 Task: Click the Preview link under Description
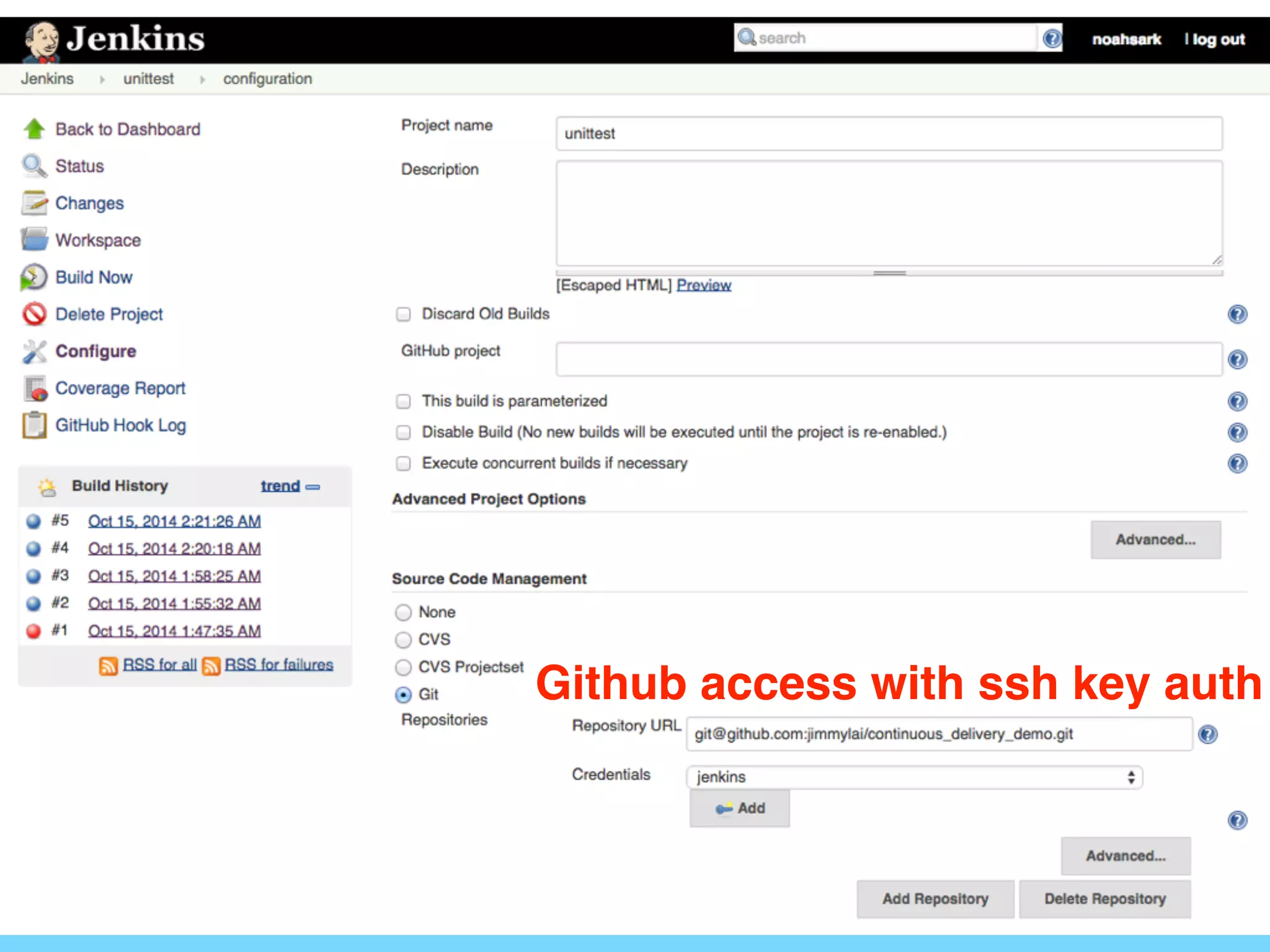[704, 285]
